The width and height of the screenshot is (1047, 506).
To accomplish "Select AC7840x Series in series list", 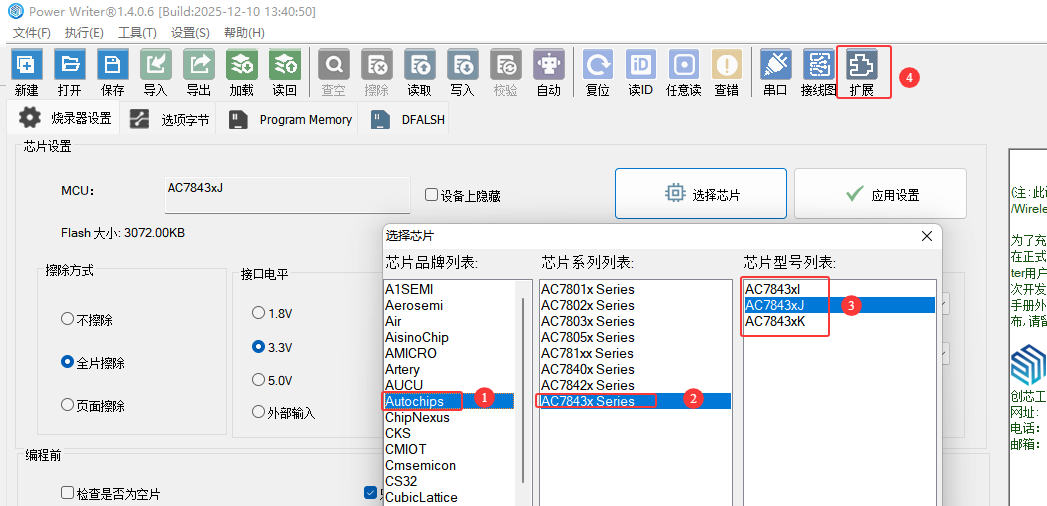I will pyautogui.click(x=588, y=369).
